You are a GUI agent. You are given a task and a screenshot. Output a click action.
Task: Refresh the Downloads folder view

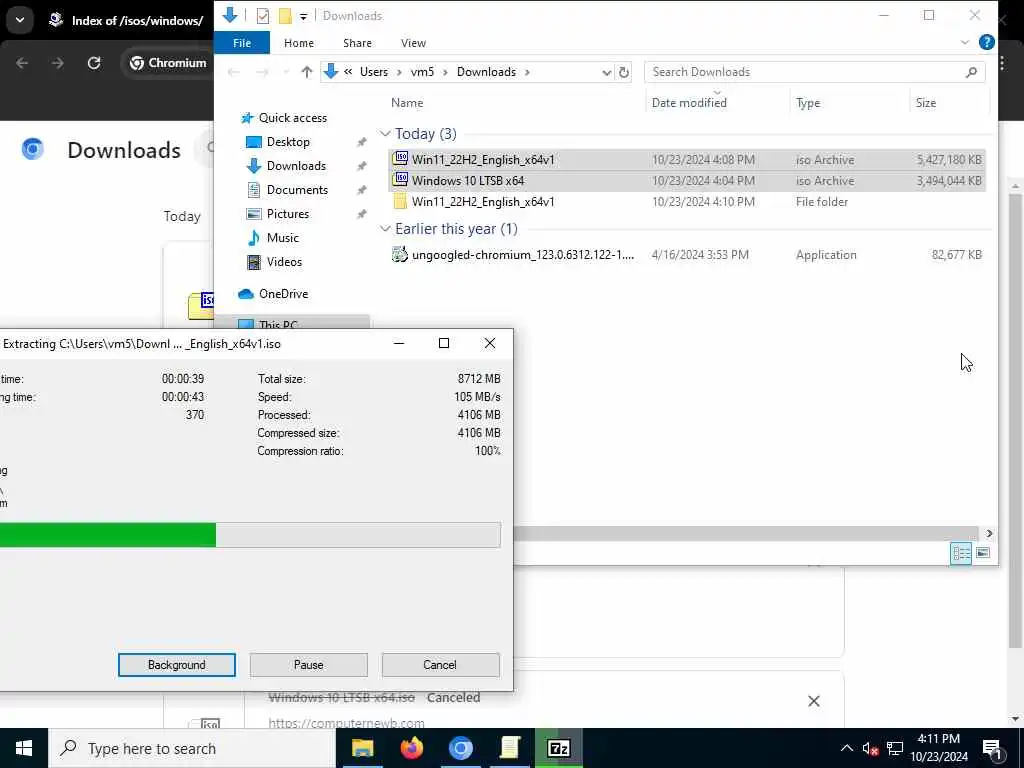[x=624, y=72]
